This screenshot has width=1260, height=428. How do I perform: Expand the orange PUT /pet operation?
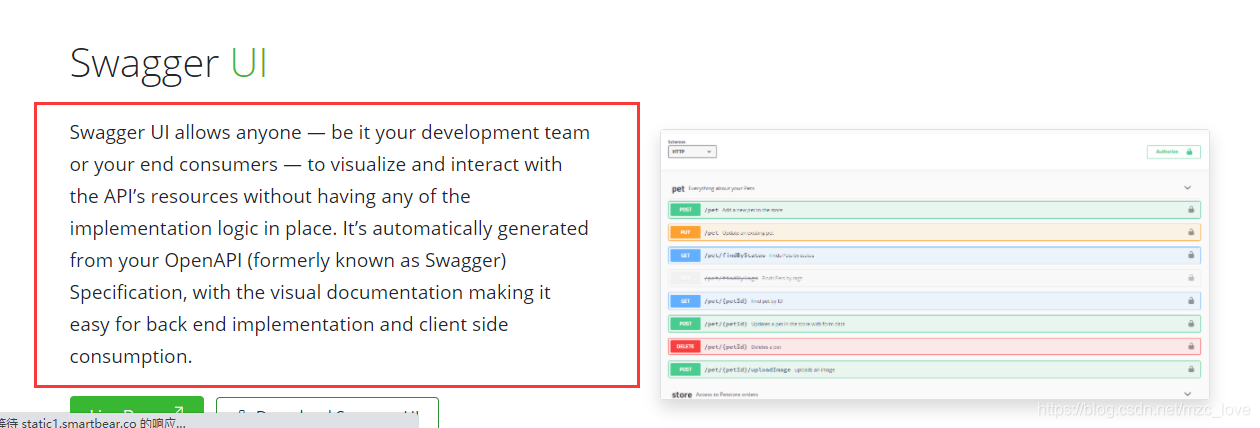(934, 232)
